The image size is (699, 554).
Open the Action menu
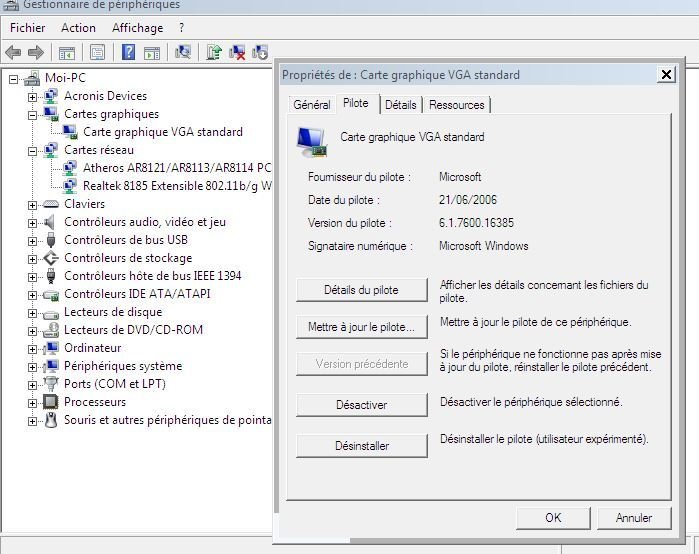click(x=78, y=28)
